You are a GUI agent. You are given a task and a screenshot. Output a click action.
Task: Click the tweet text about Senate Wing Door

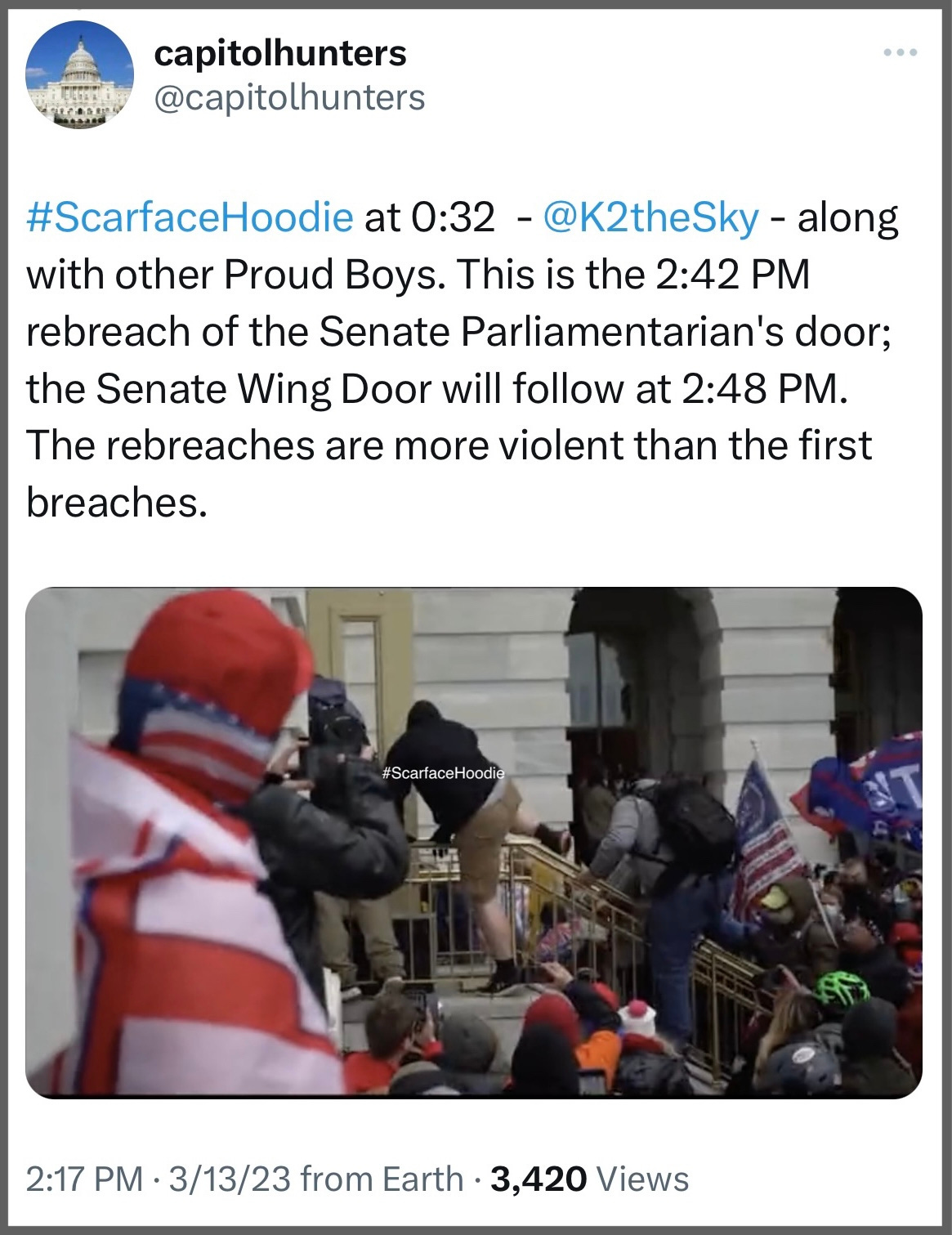click(x=437, y=389)
